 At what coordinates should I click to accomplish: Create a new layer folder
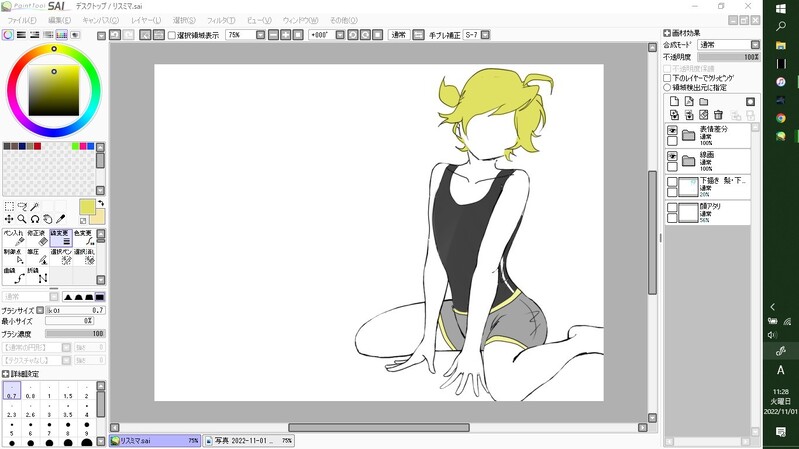(704, 101)
